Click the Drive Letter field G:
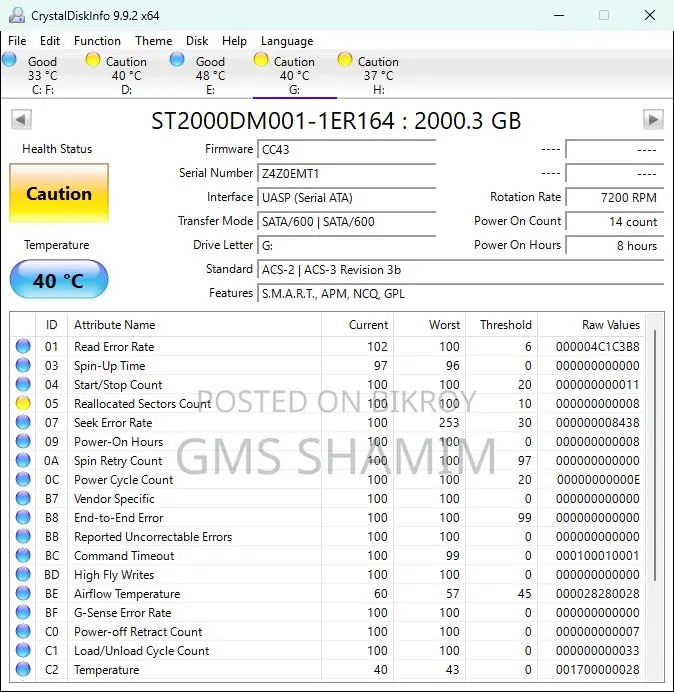This screenshot has height=692, width=674. 346,245
